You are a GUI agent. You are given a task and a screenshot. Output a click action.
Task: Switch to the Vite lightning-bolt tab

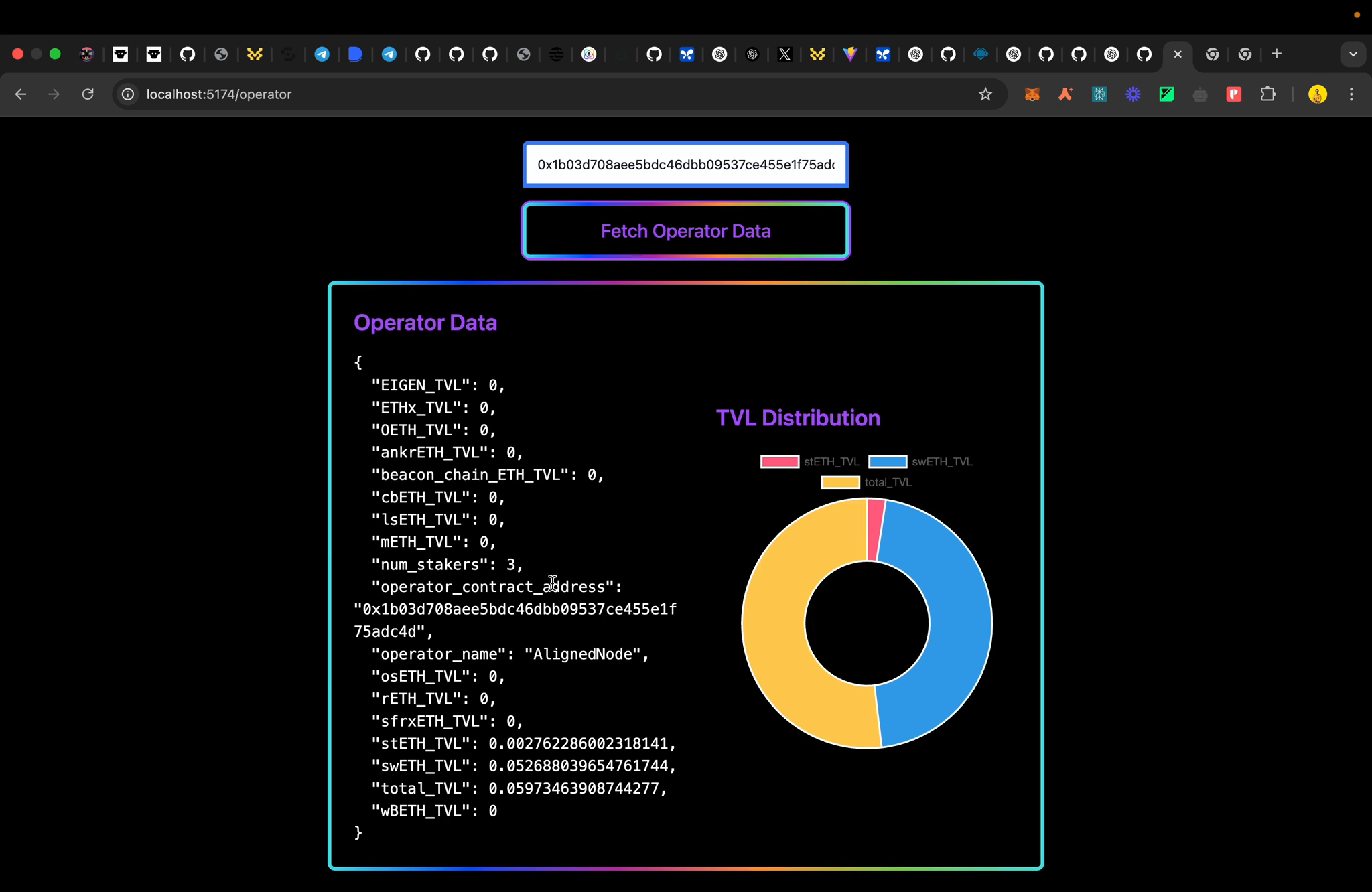850,54
